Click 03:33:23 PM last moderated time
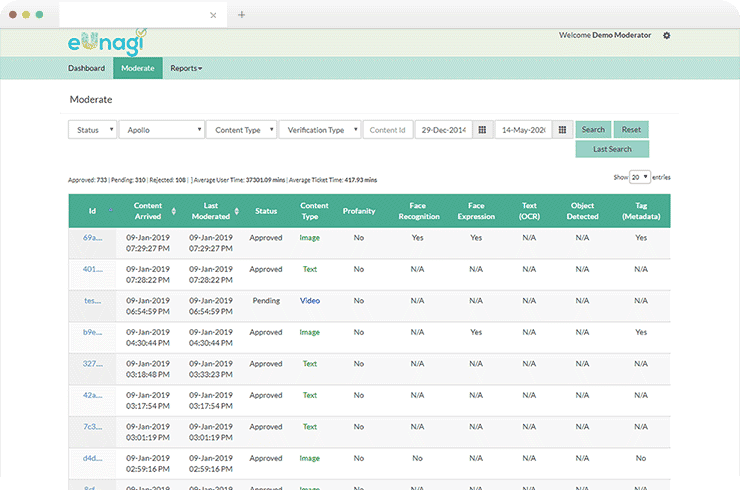Image resolution: width=740 pixels, height=490 pixels. [x=211, y=375]
